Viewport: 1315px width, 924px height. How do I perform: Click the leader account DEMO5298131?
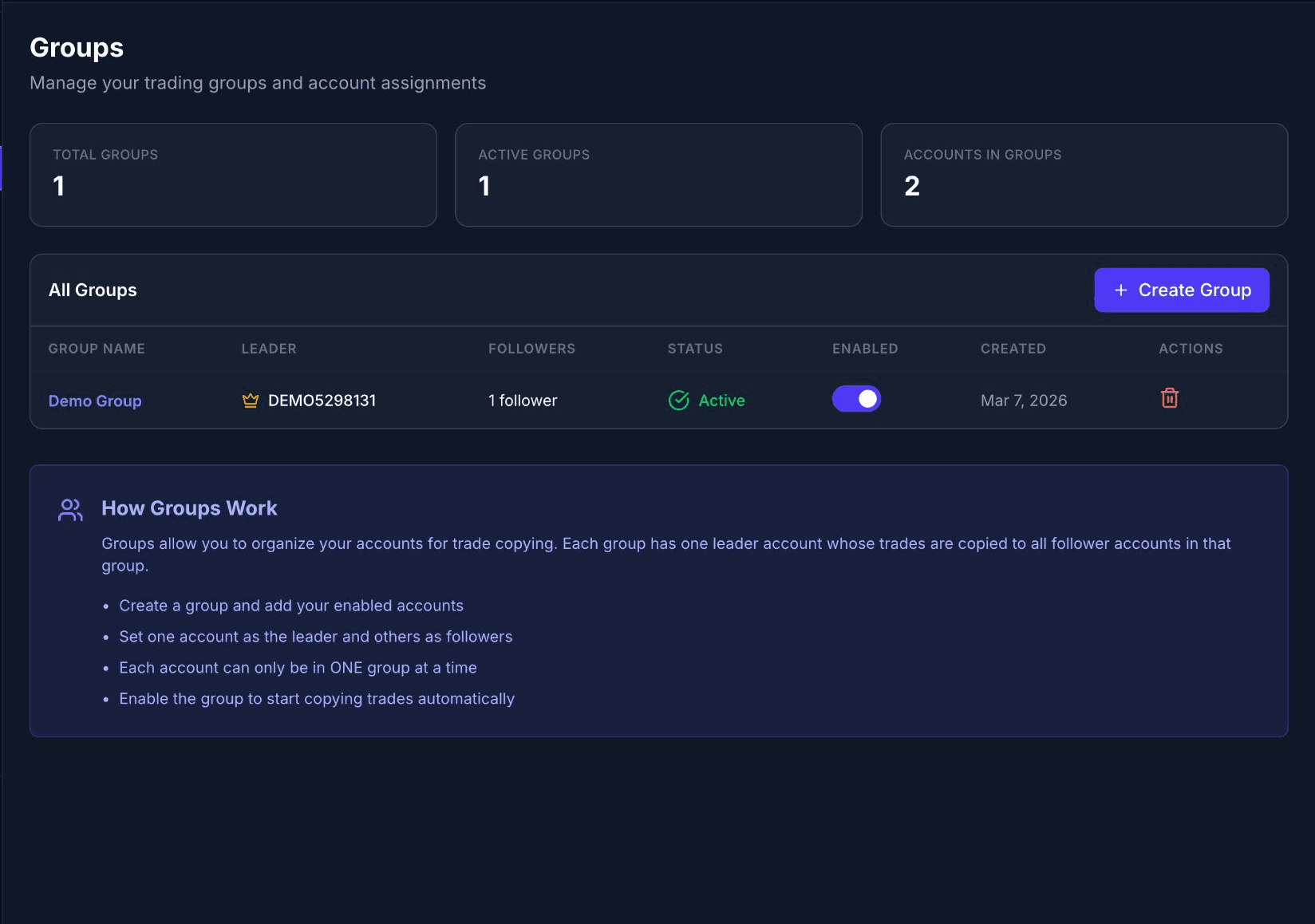322,400
